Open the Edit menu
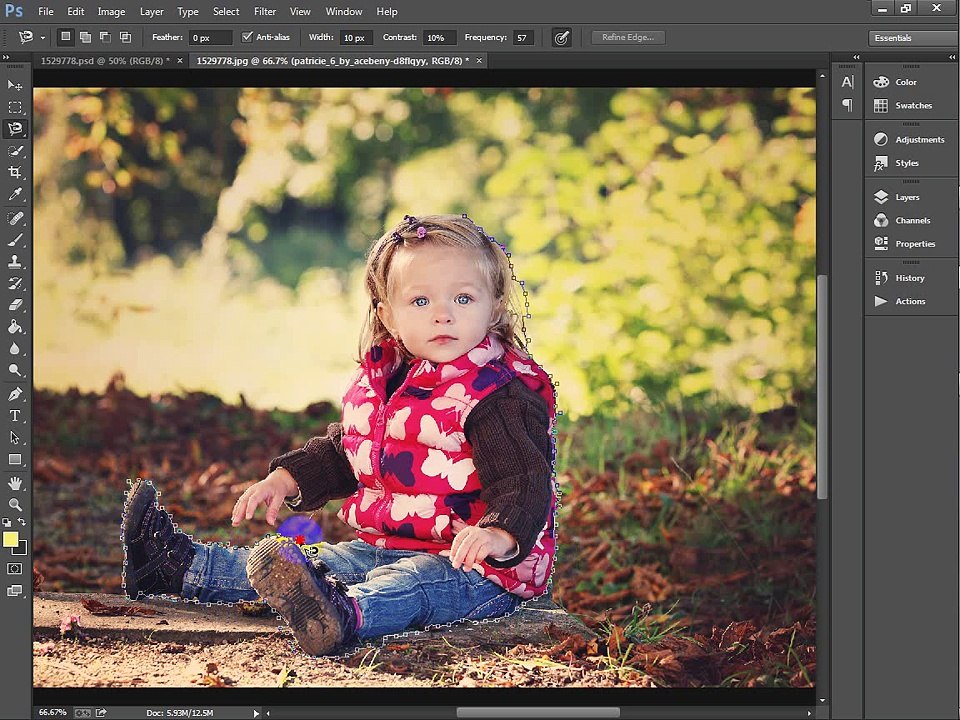Image resolution: width=960 pixels, height=720 pixels. [x=75, y=12]
